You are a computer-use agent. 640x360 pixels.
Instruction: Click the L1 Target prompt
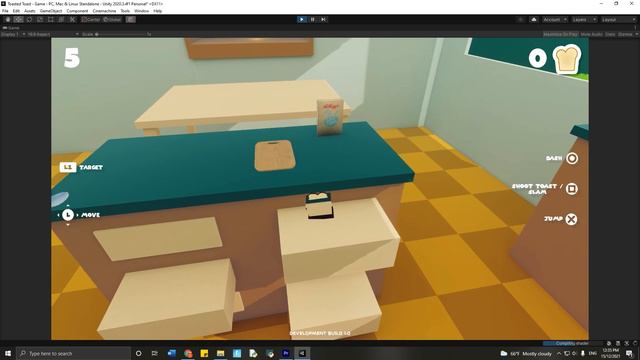81,167
